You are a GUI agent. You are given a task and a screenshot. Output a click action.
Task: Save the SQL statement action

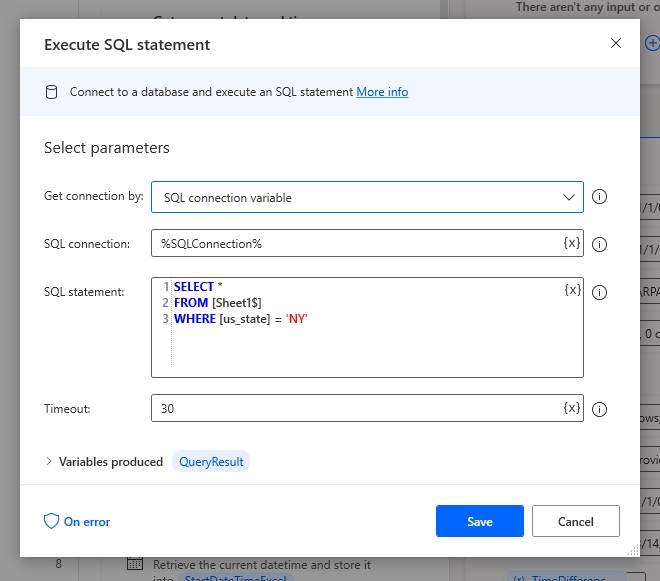tap(480, 521)
